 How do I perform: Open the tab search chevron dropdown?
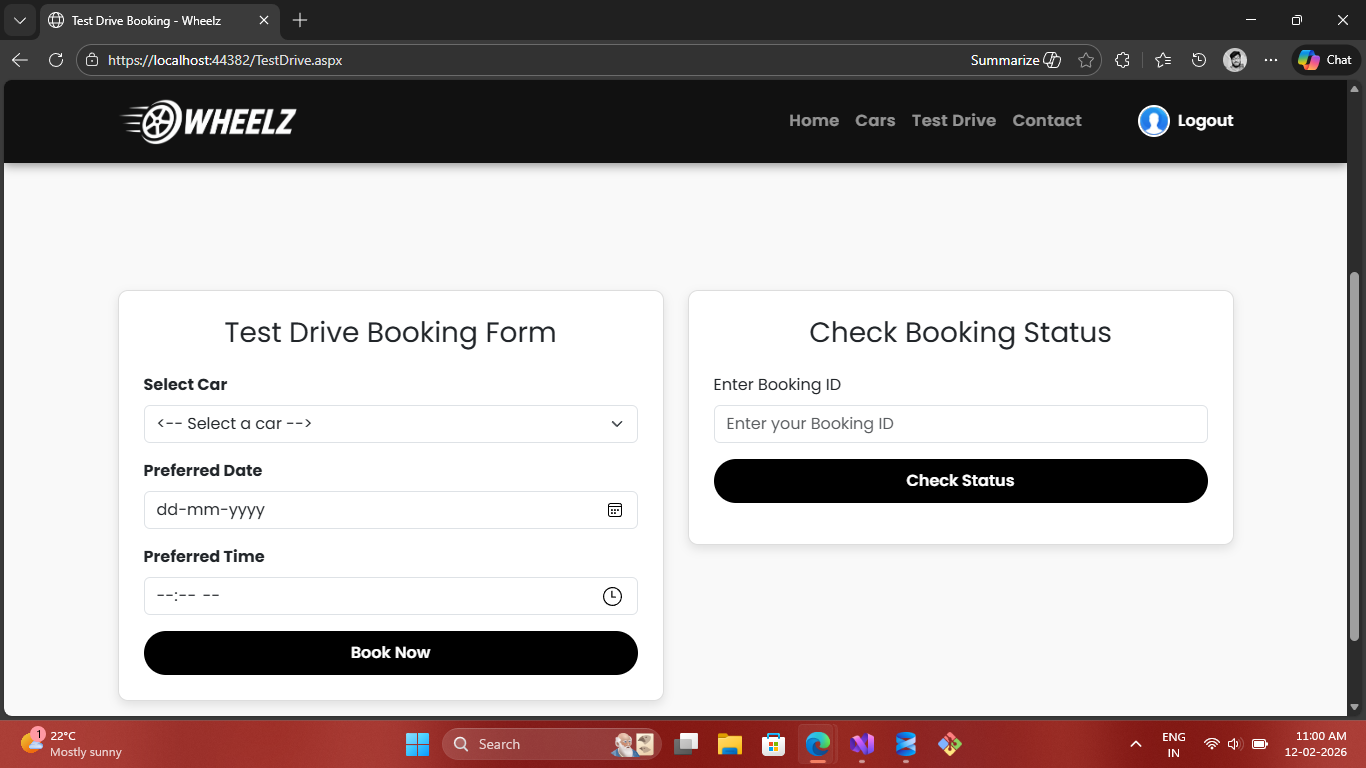click(x=19, y=20)
